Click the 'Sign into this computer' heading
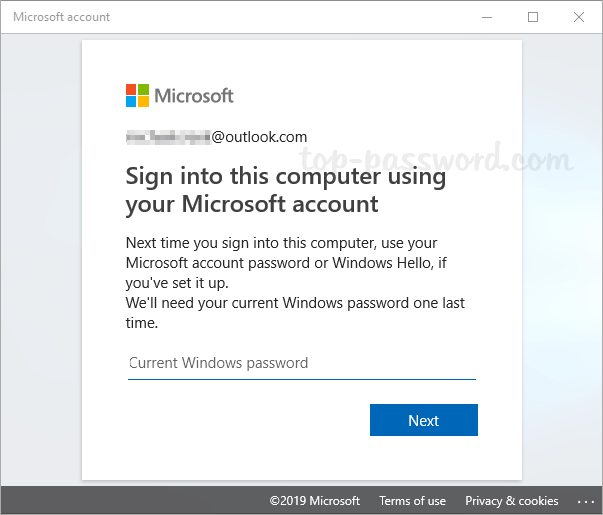The height and width of the screenshot is (515, 603). [x=285, y=191]
